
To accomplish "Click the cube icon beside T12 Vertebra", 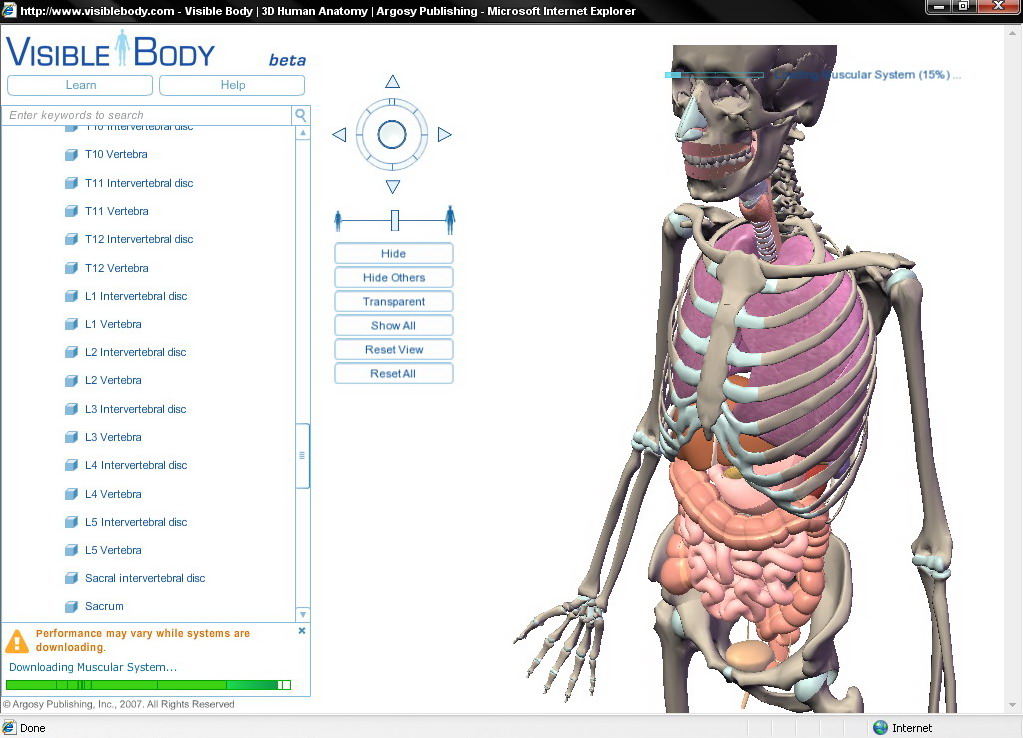I will click(x=72, y=268).
